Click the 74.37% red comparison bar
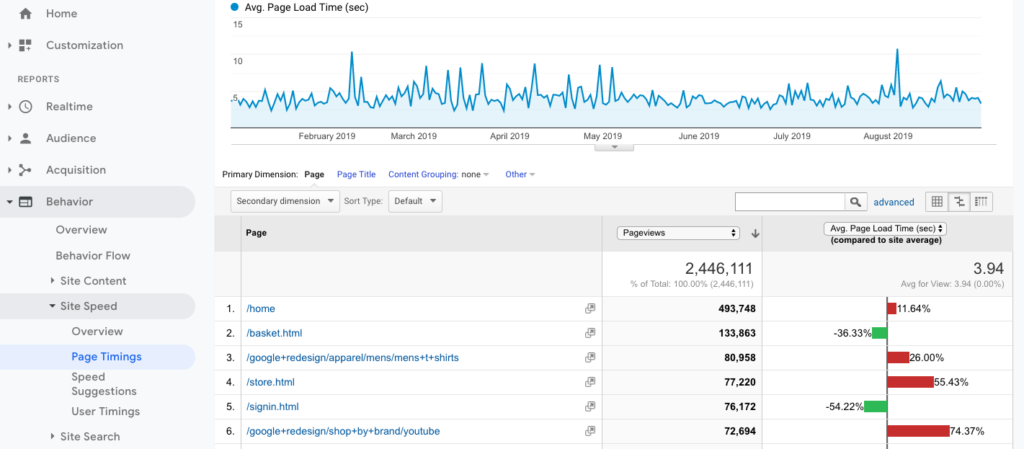 pyautogui.click(x=918, y=431)
